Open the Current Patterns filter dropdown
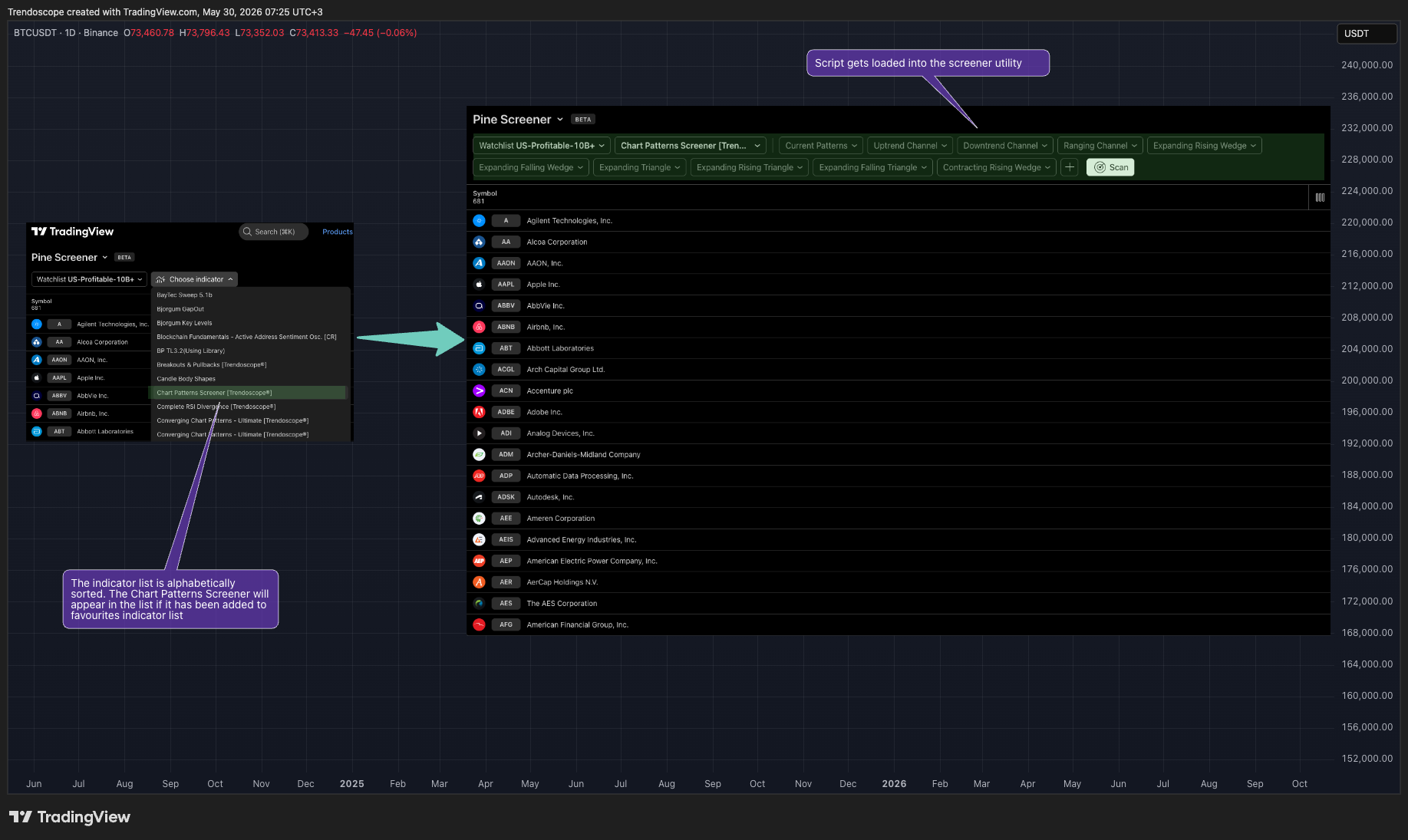 (x=821, y=146)
